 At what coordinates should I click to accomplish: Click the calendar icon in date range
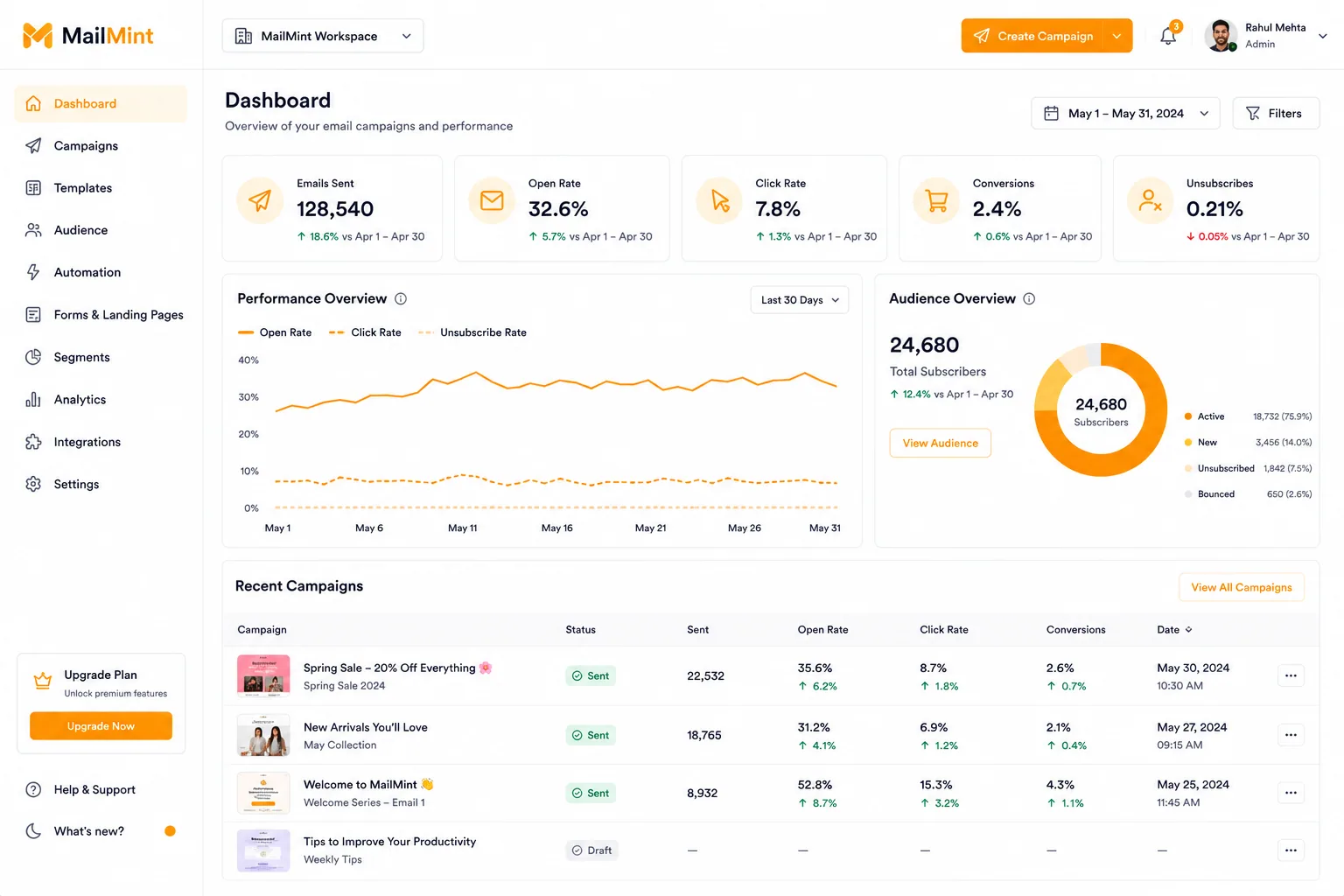[1052, 114]
